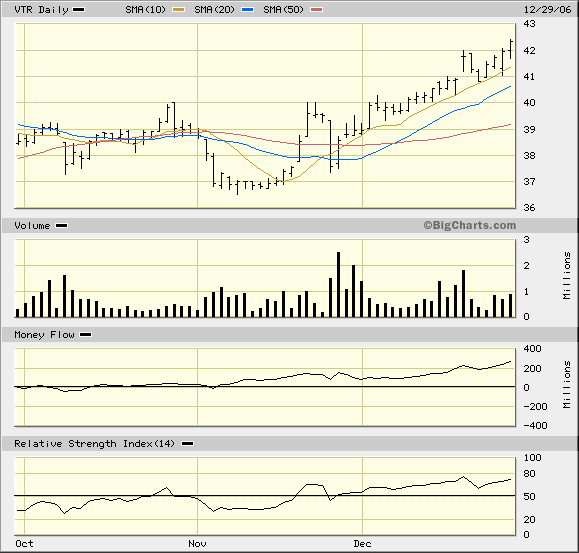This screenshot has width=579, height=553.
Task: Click the 43 price axis label
Action: tap(529, 24)
